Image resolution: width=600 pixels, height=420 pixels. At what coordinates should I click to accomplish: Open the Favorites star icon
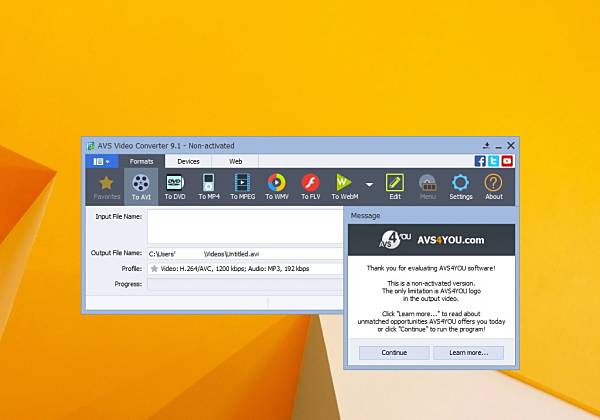point(106,187)
